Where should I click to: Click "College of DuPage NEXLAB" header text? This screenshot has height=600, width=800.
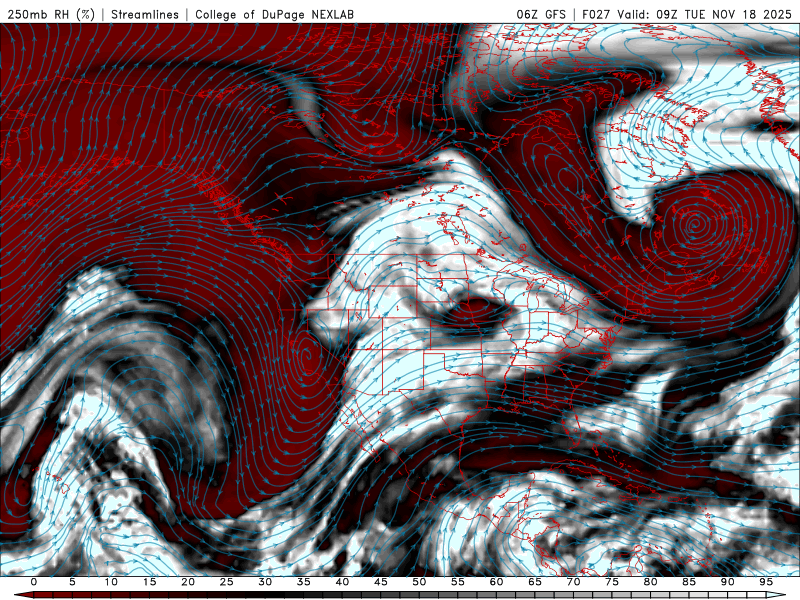click(x=274, y=14)
